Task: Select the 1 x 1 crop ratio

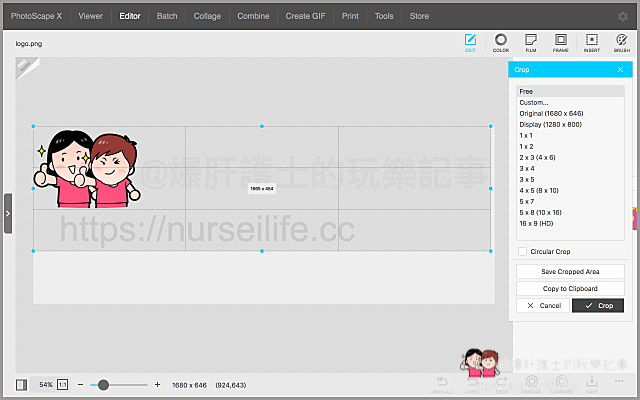Action: click(x=570, y=136)
